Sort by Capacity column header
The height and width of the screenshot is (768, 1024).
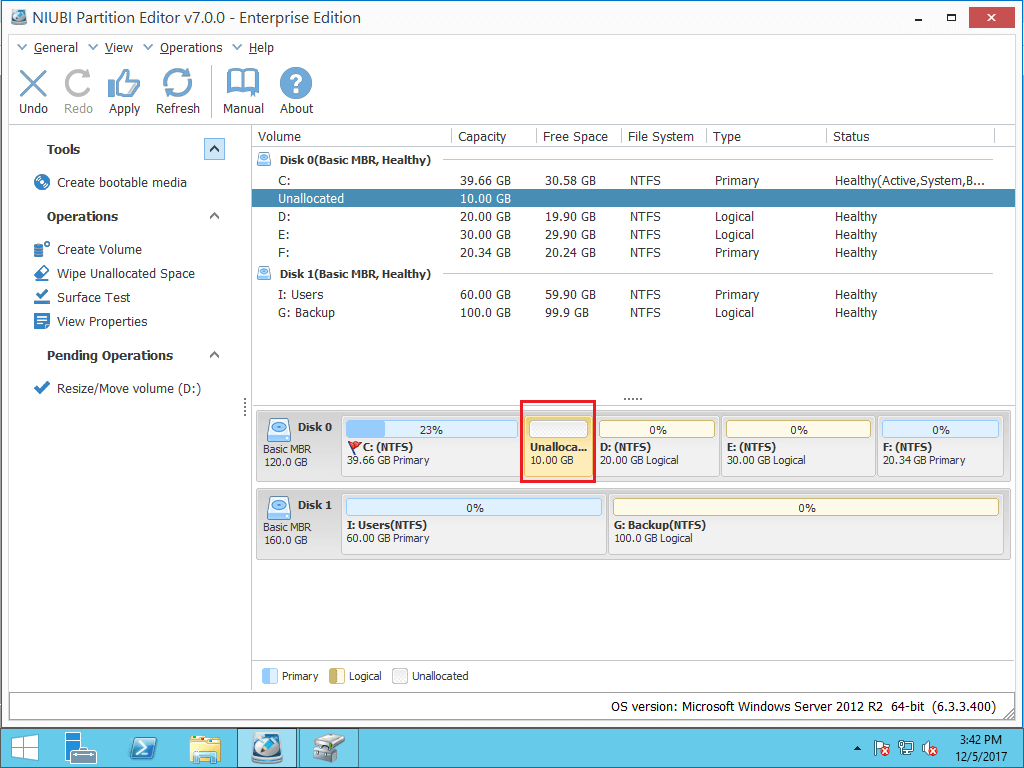pos(494,136)
